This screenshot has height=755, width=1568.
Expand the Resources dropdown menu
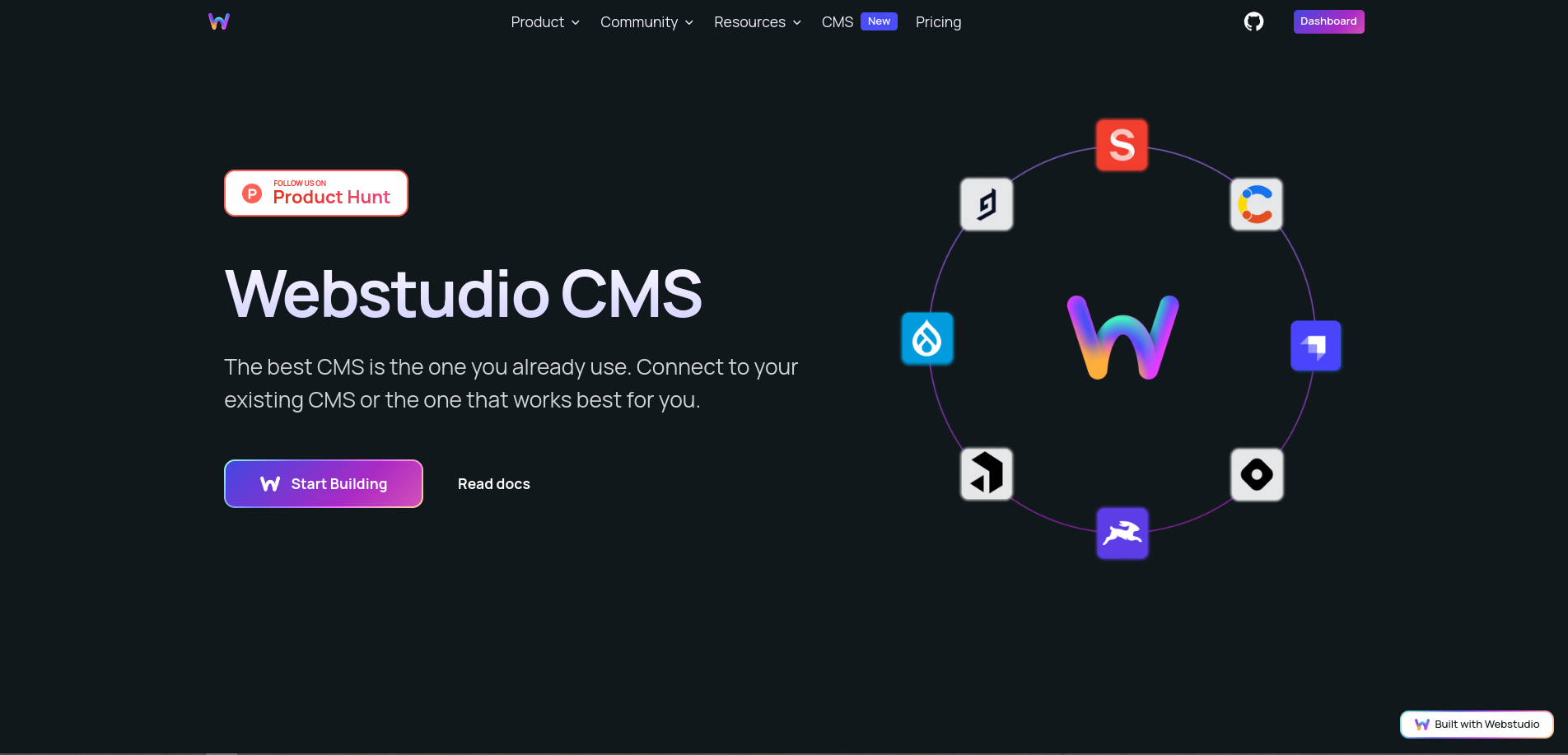point(758,22)
